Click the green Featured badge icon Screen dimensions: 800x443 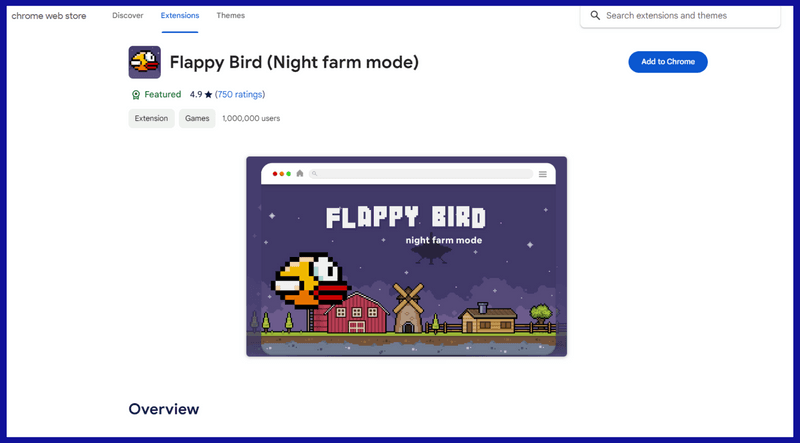click(136, 95)
